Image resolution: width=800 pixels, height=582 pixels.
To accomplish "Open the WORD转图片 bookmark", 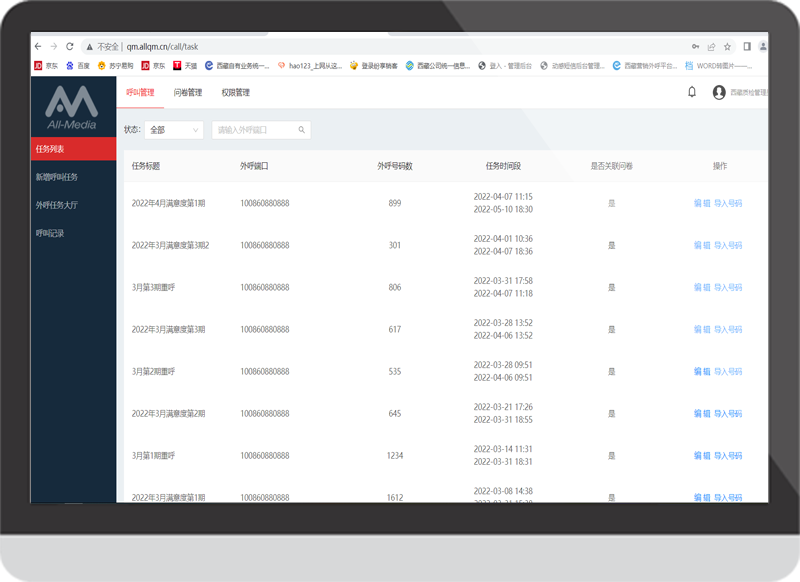I will click(x=718, y=66).
